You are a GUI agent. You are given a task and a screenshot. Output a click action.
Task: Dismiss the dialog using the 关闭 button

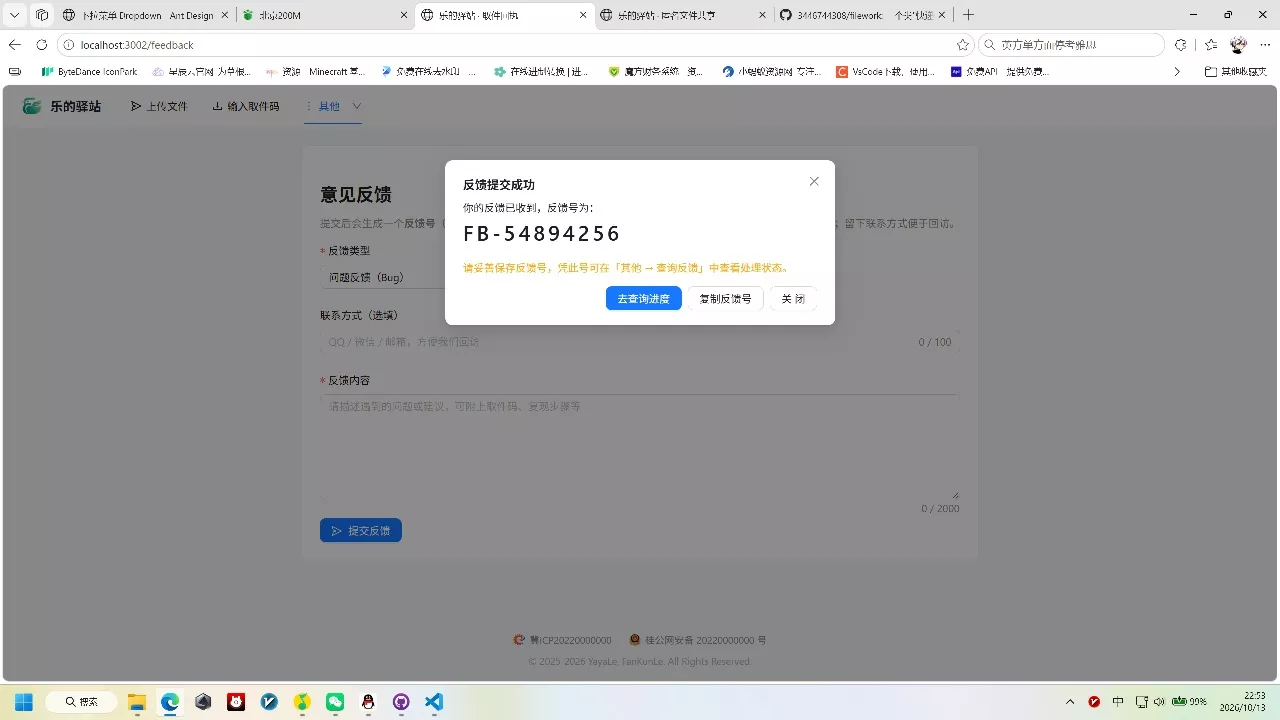tap(793, 298)
